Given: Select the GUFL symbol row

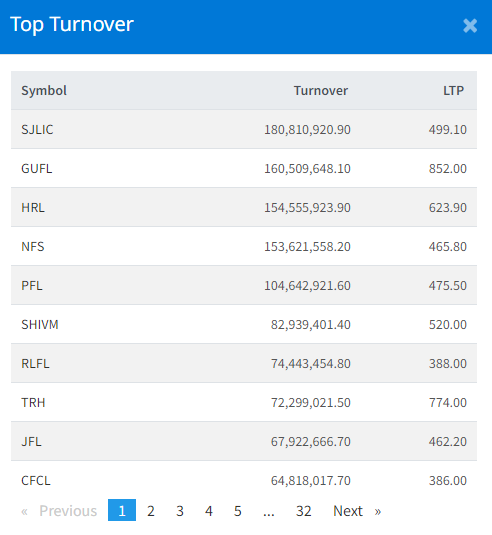Looking at the screenshot, I should (244, 168).
